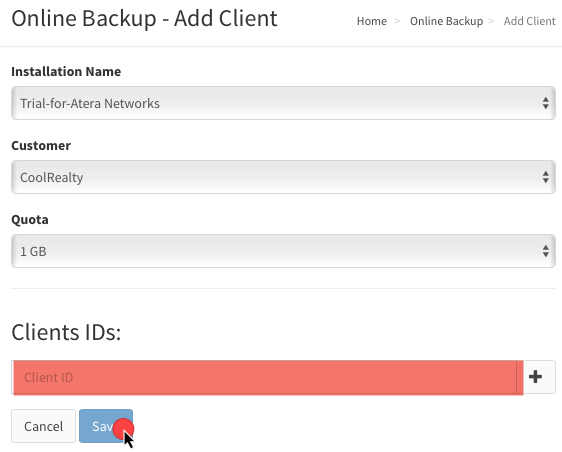The width and height of the screenshot is (562, 452).
Task: Focus the Client ID input field
Action: click(267, 377)
